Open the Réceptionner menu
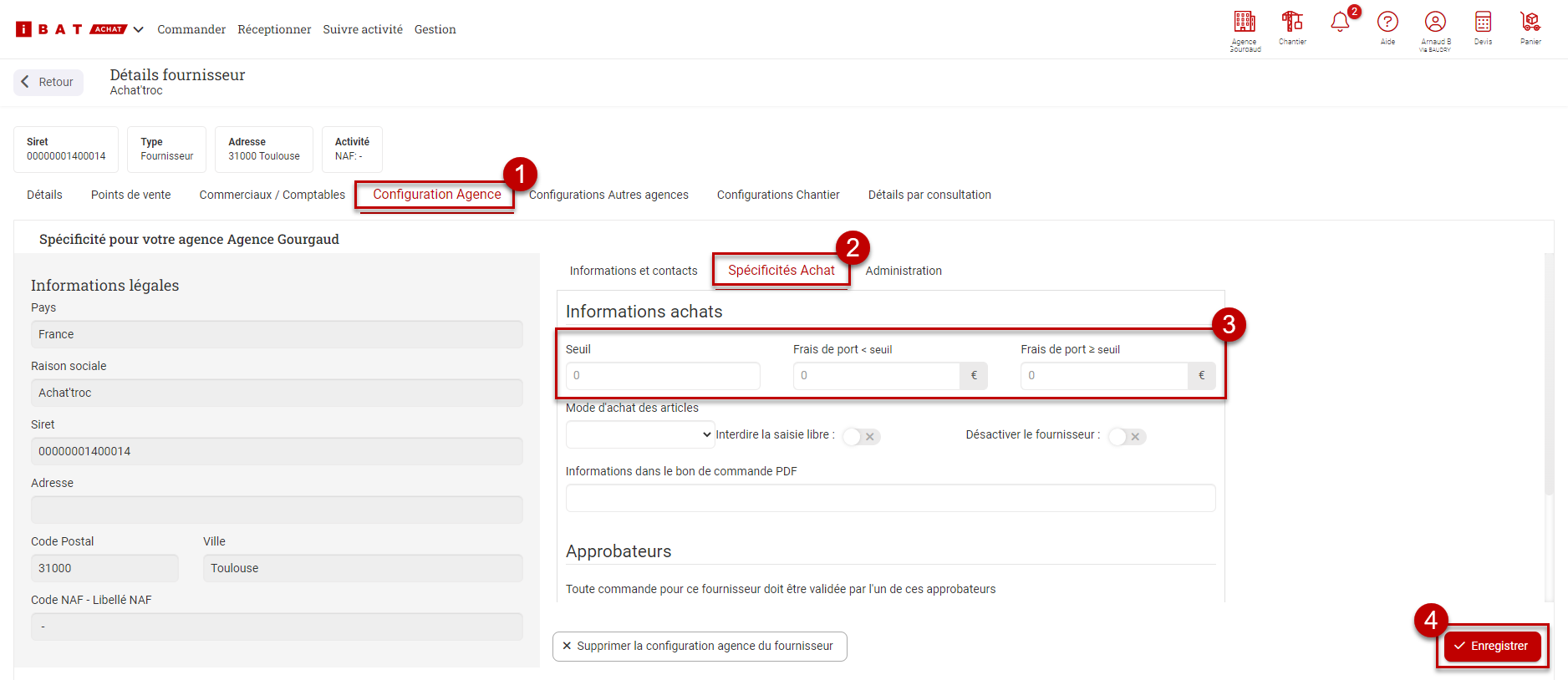Image resolution: width=1568 pixels, height=680 pixels. 274,29
